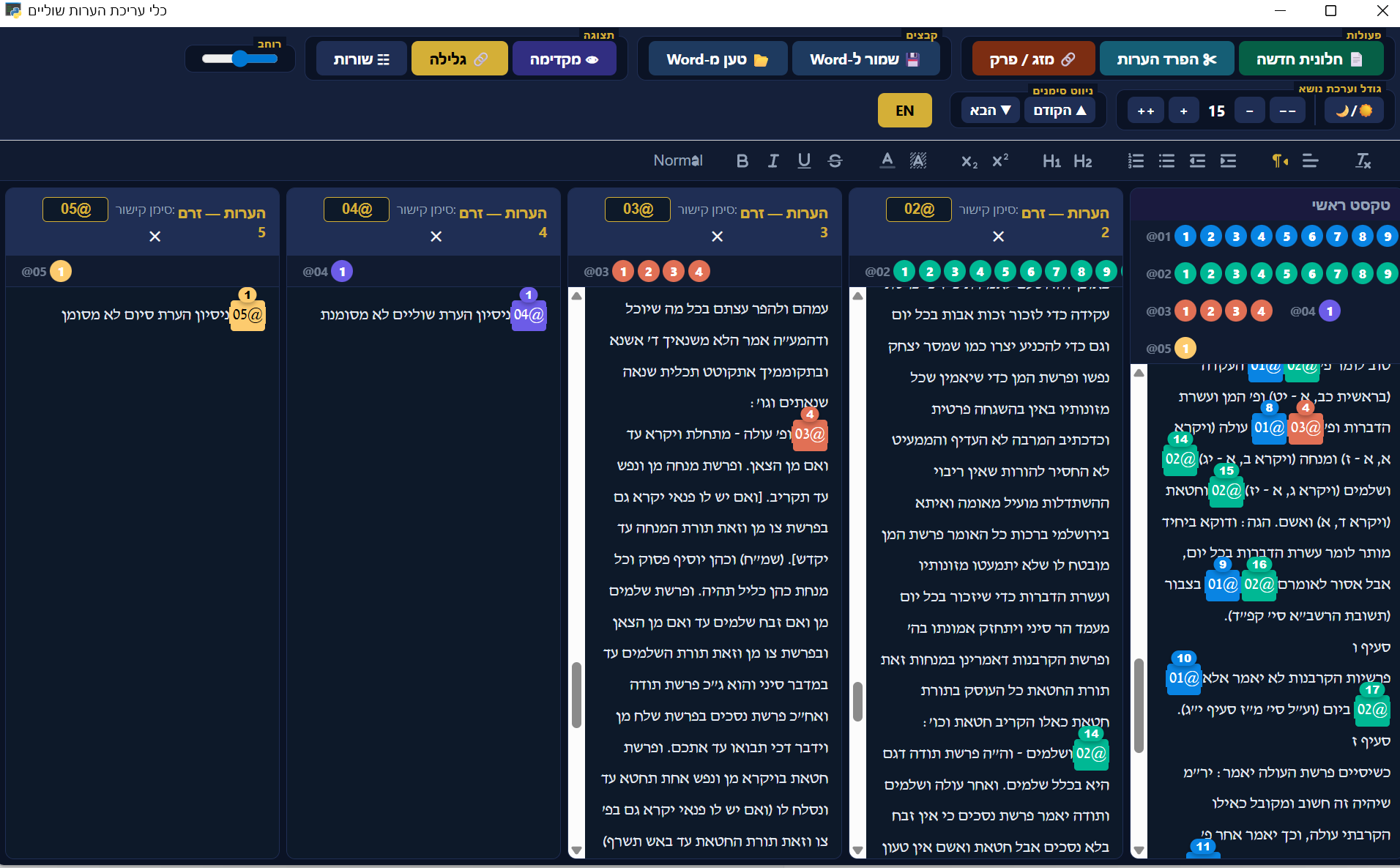Toggle bold formatting in the editor toolbar

(742, 161)
